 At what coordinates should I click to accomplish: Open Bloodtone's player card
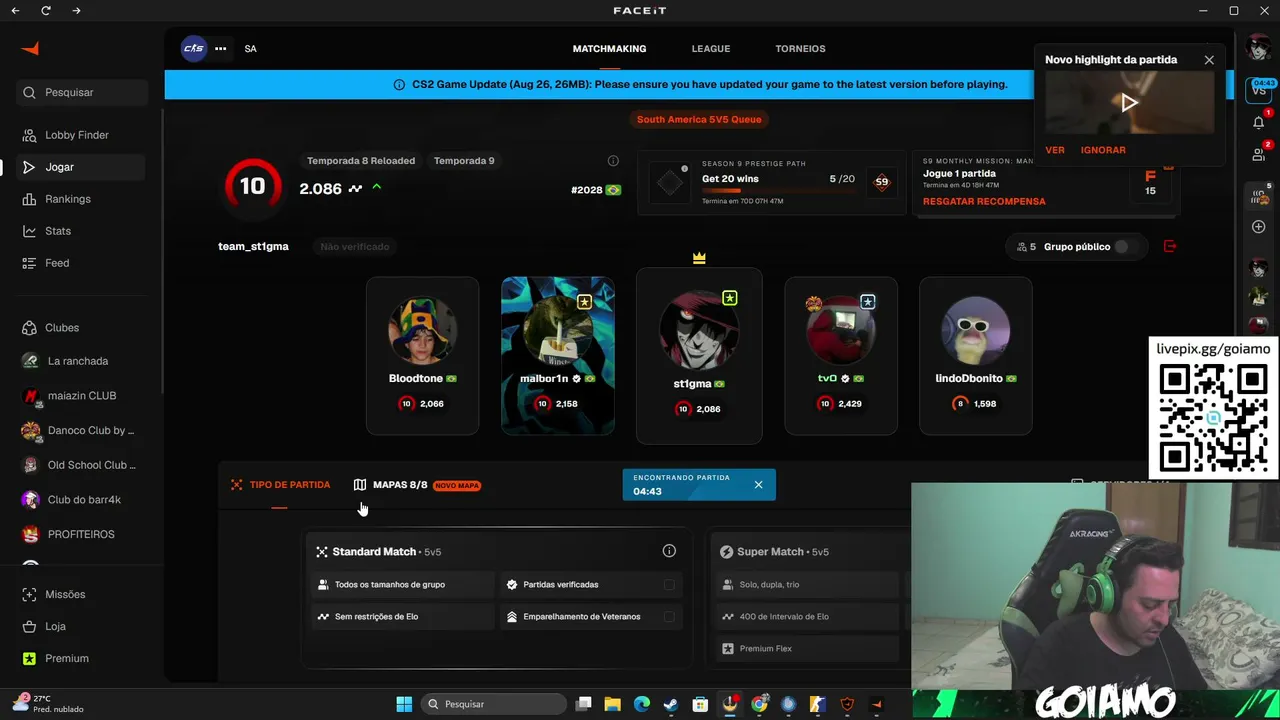(422, 356)
